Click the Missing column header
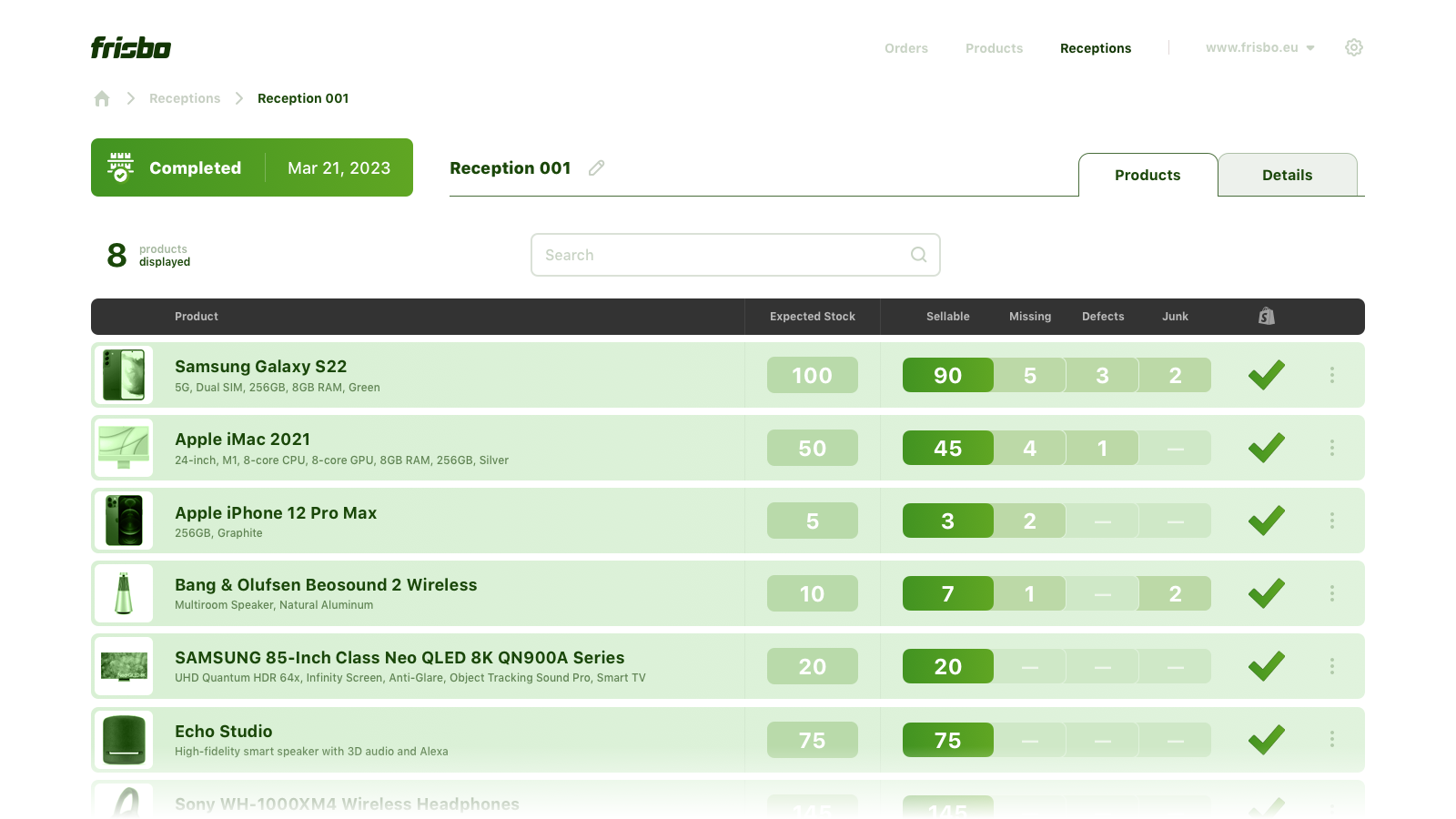 pos(1030,317)
